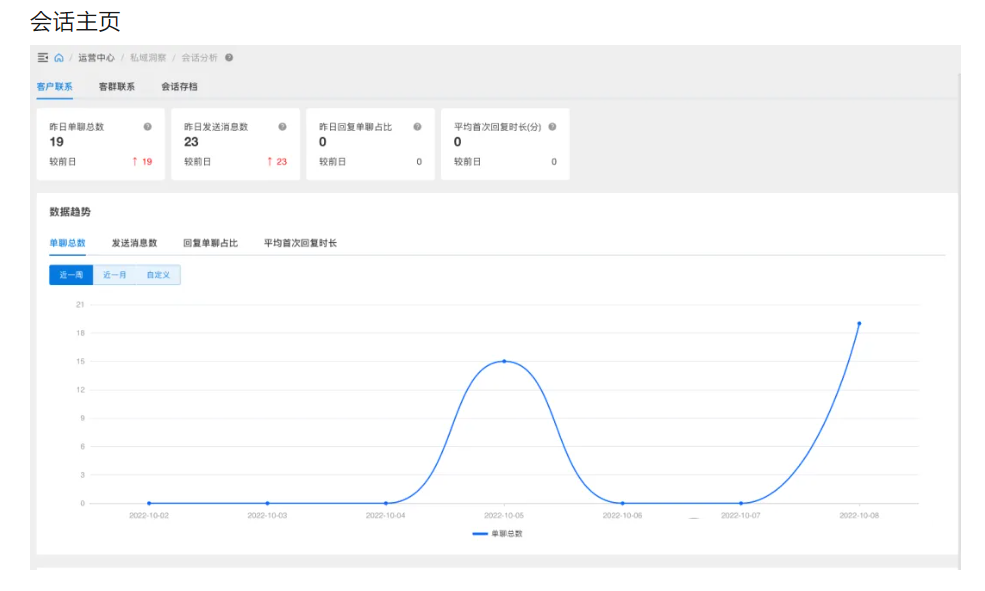This screenshot has height=591, width=985.
Task: Click help icon beside 会话分析
Action: coord(229,58)
